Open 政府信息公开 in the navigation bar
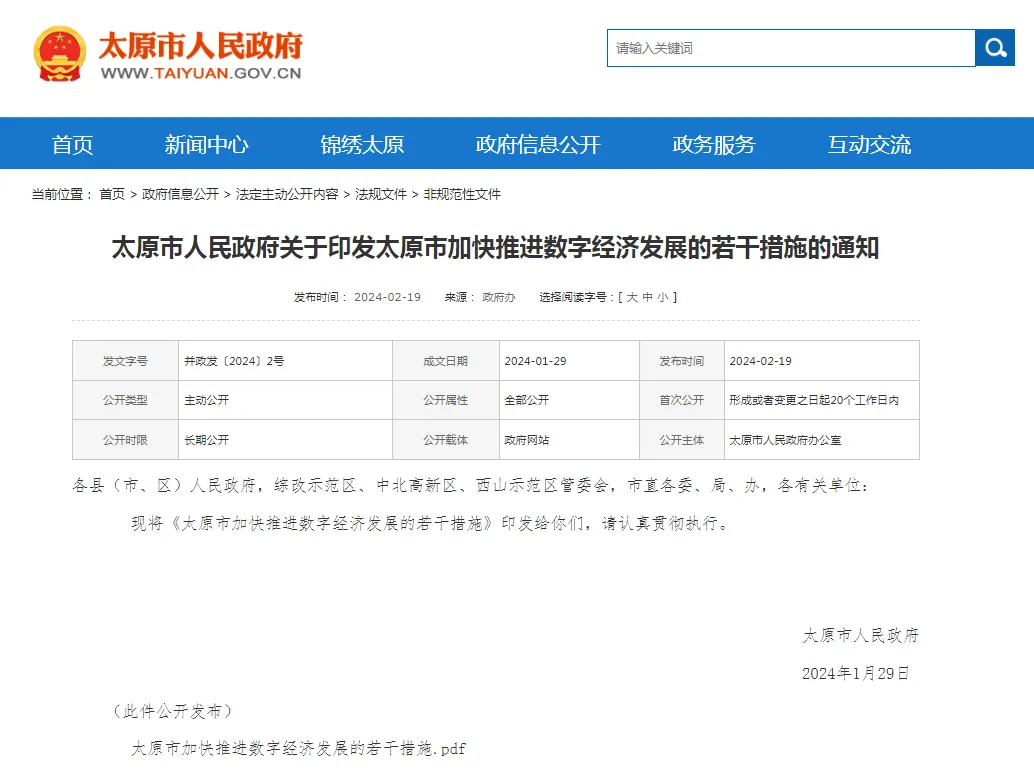1034x775 pixels. point(538,144)
